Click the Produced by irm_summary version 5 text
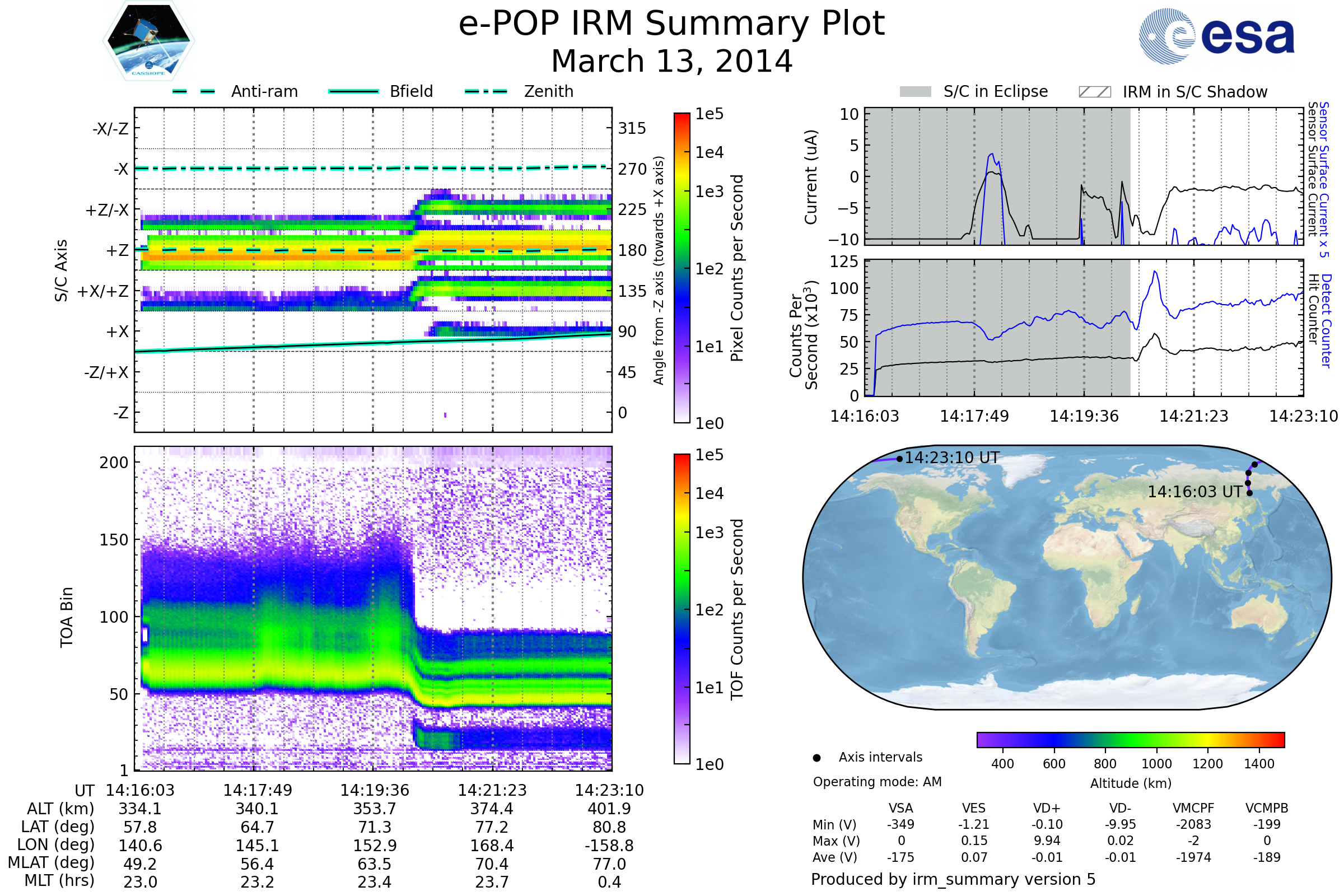 click(x=953, y=879)
